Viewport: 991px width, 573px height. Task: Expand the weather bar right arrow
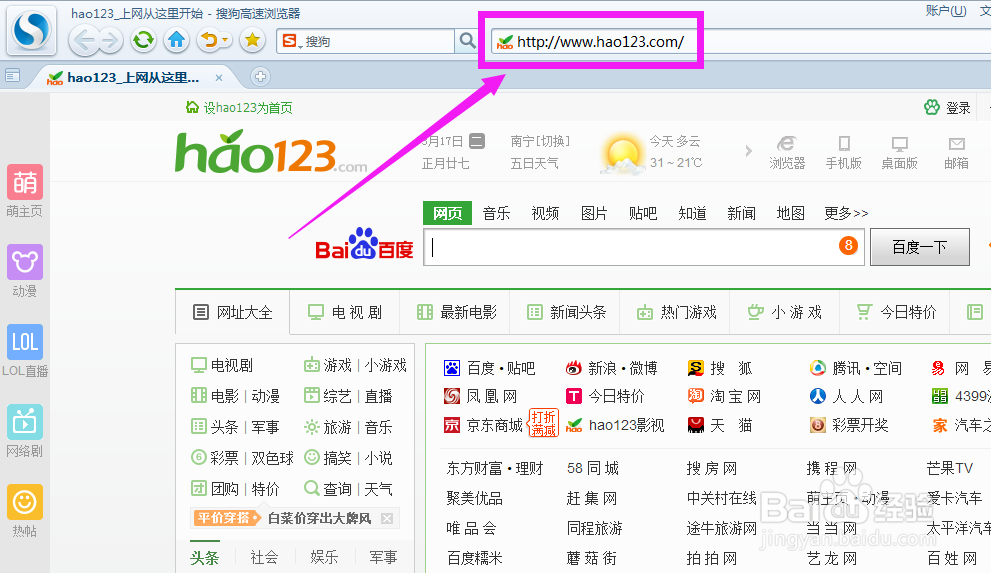(748, 151)
